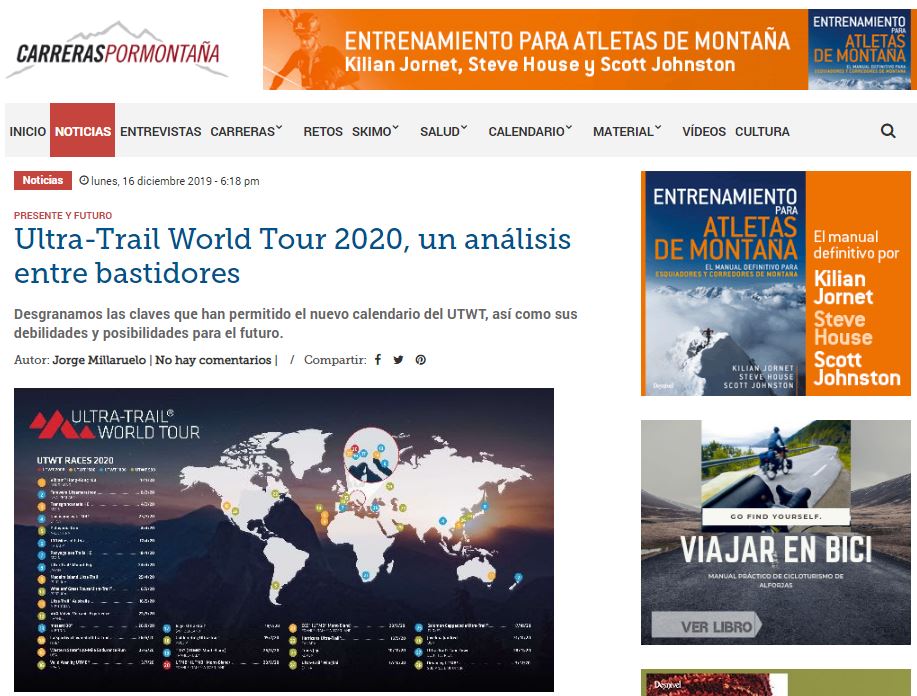Click the PRESENTE Y FUTURO label
Viewport: 917px width, 696px height.
63,216
